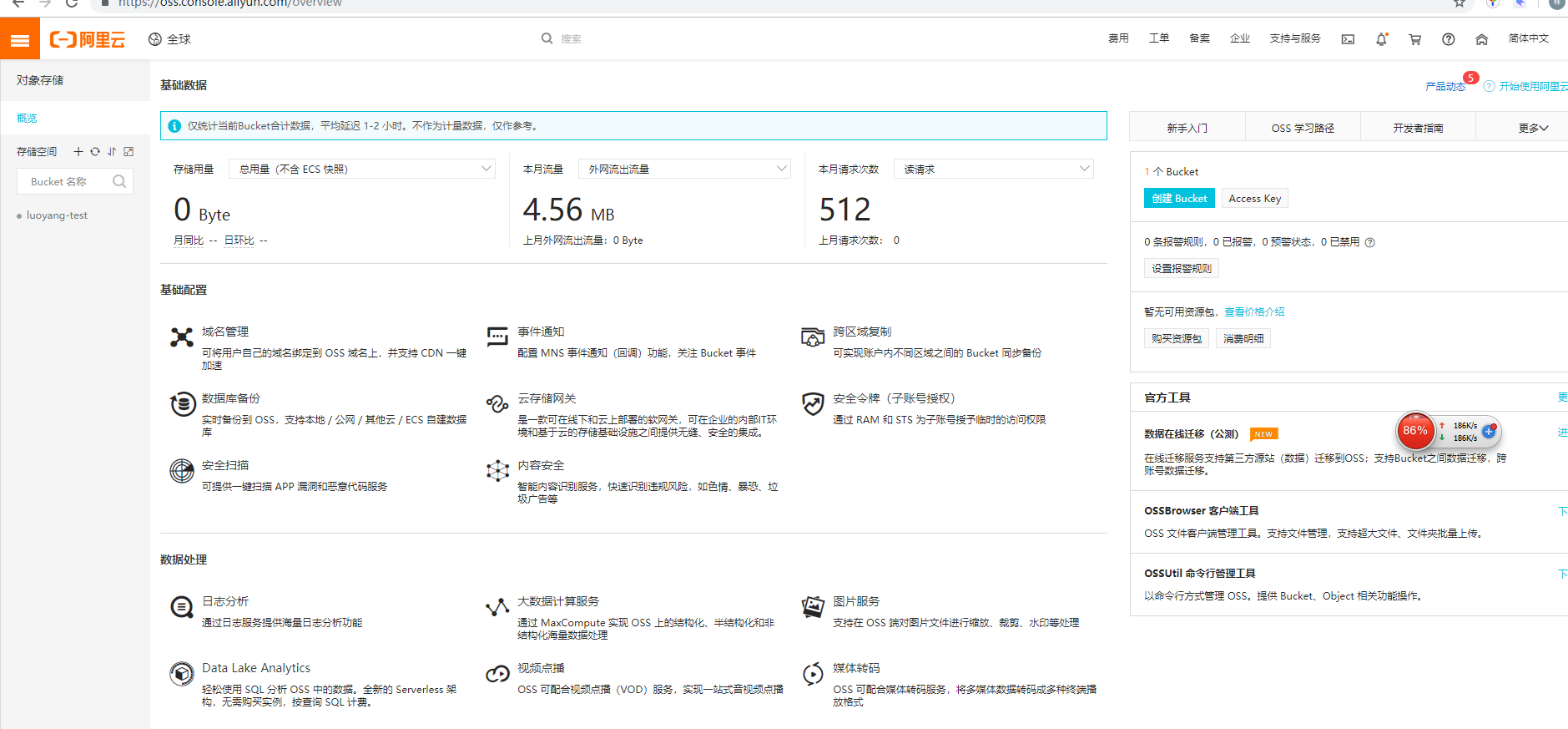Click the 对象存储 sidebar heading
Viewport: 1568px width, 729px height.
tap(40, 80)
